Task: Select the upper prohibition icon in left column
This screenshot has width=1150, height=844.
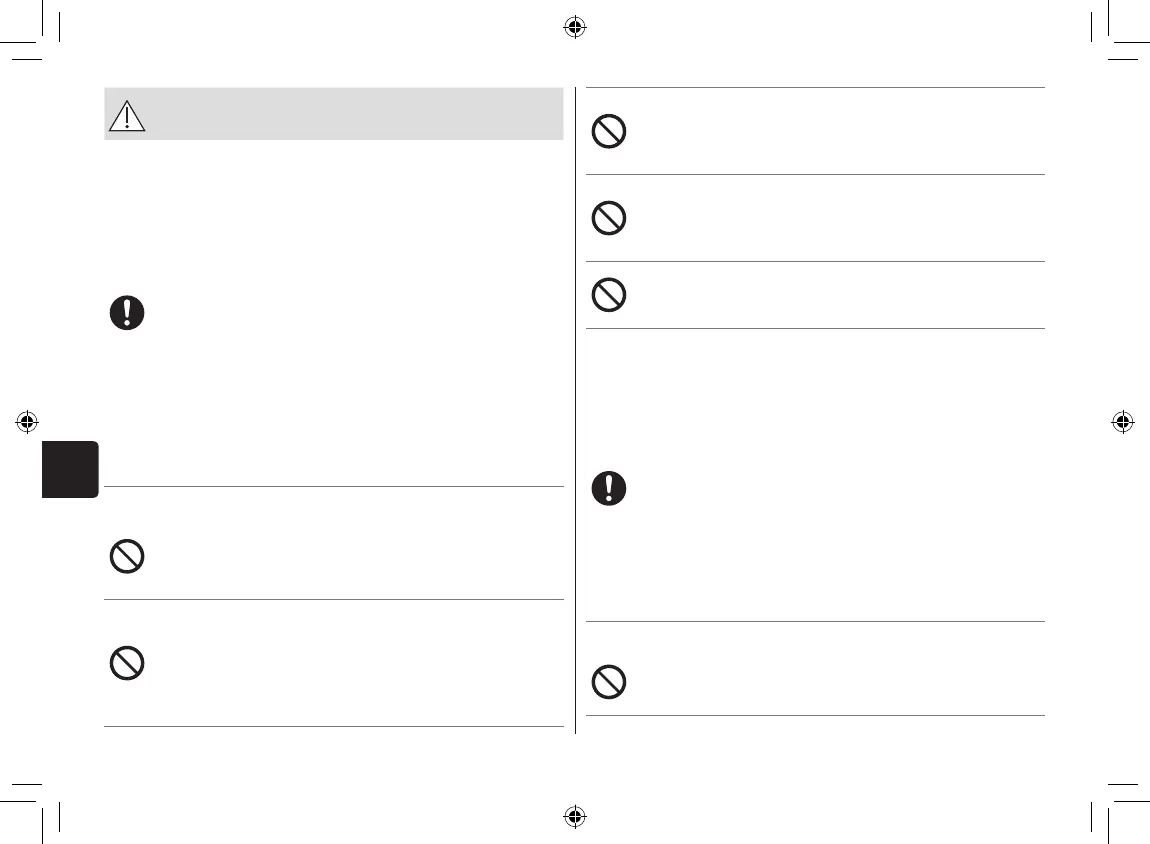Action: [127, 557]
